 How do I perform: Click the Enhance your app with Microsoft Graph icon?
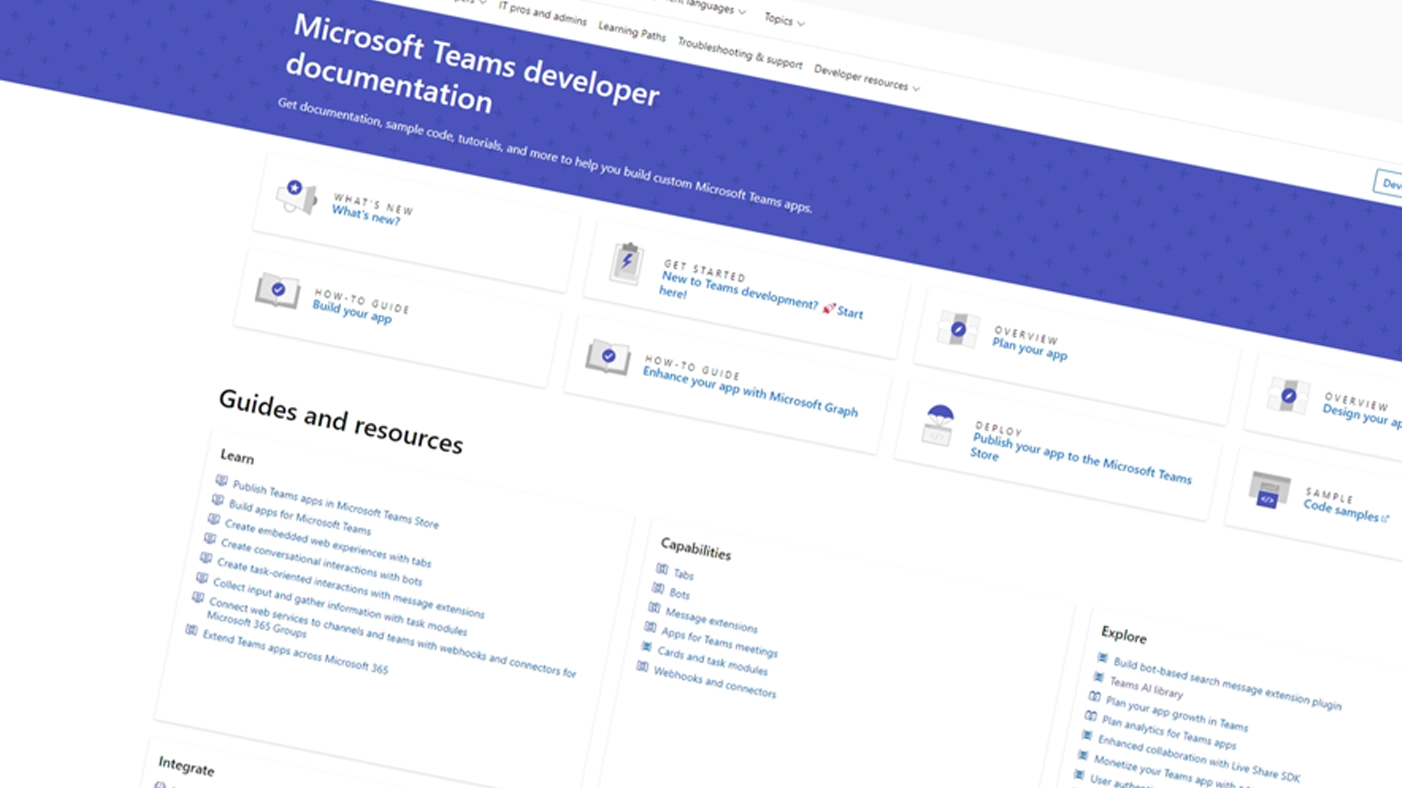pyautogui.click(x=608, y=356)
